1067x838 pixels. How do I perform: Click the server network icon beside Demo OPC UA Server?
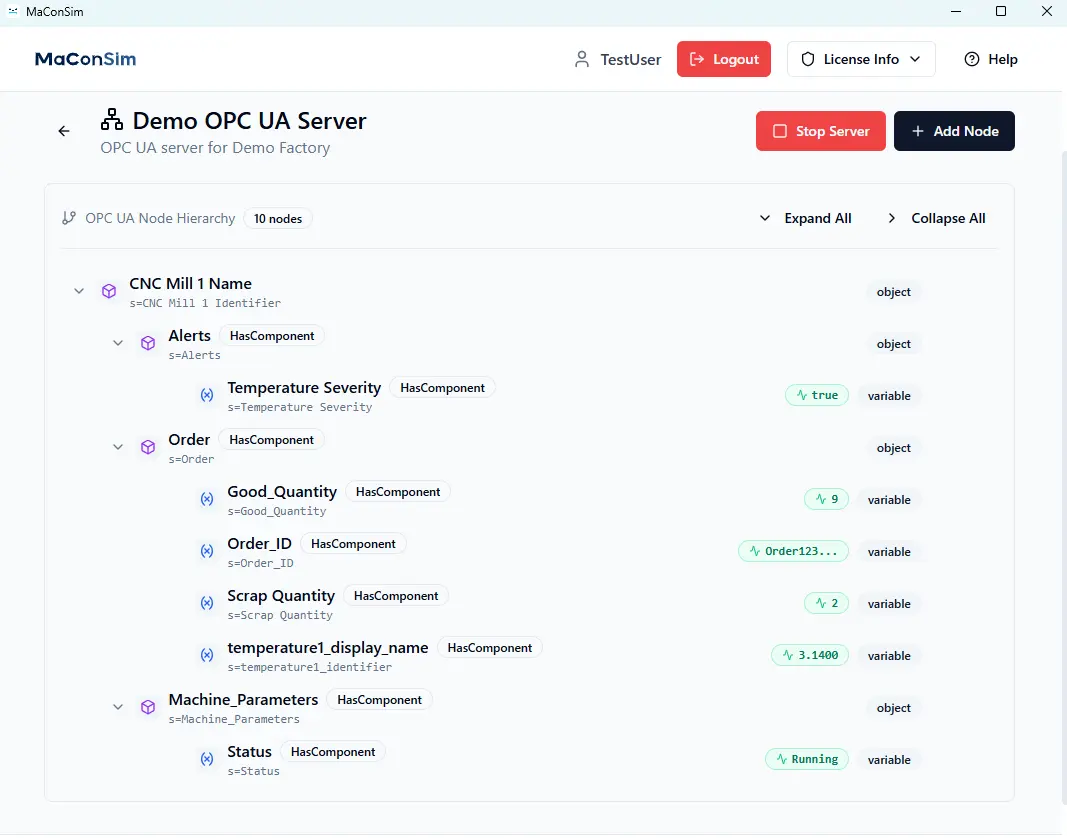[112, 120]
